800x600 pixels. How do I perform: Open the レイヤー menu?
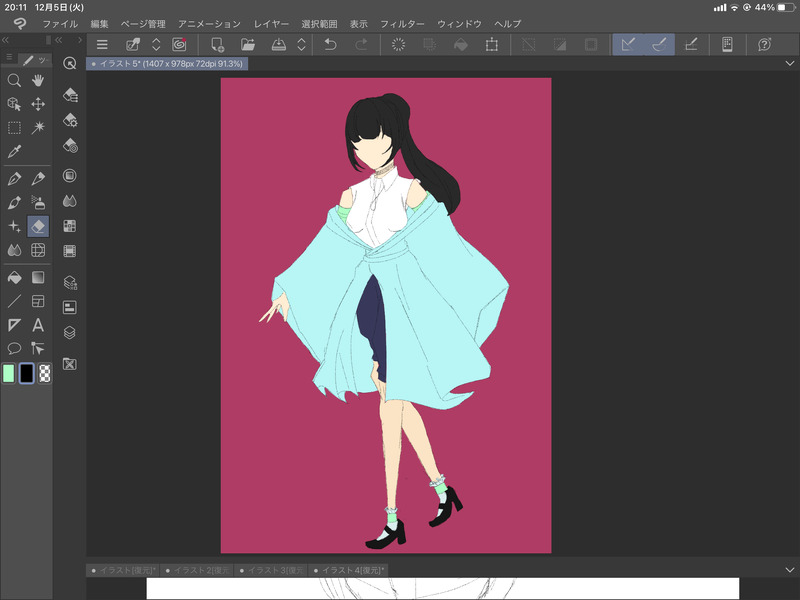270,22
